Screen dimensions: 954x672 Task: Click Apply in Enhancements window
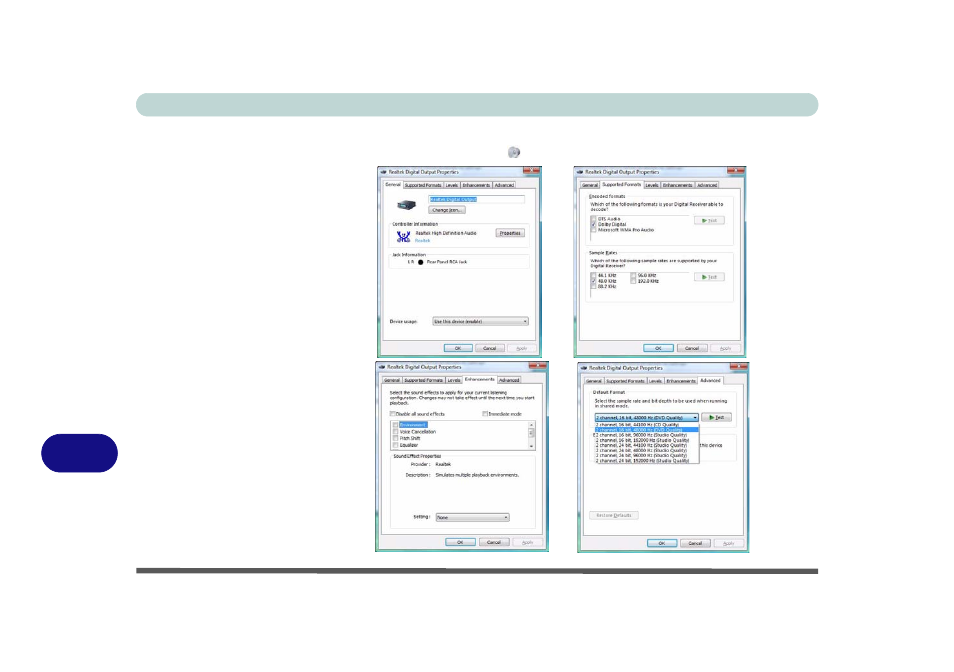coord(527,542)
